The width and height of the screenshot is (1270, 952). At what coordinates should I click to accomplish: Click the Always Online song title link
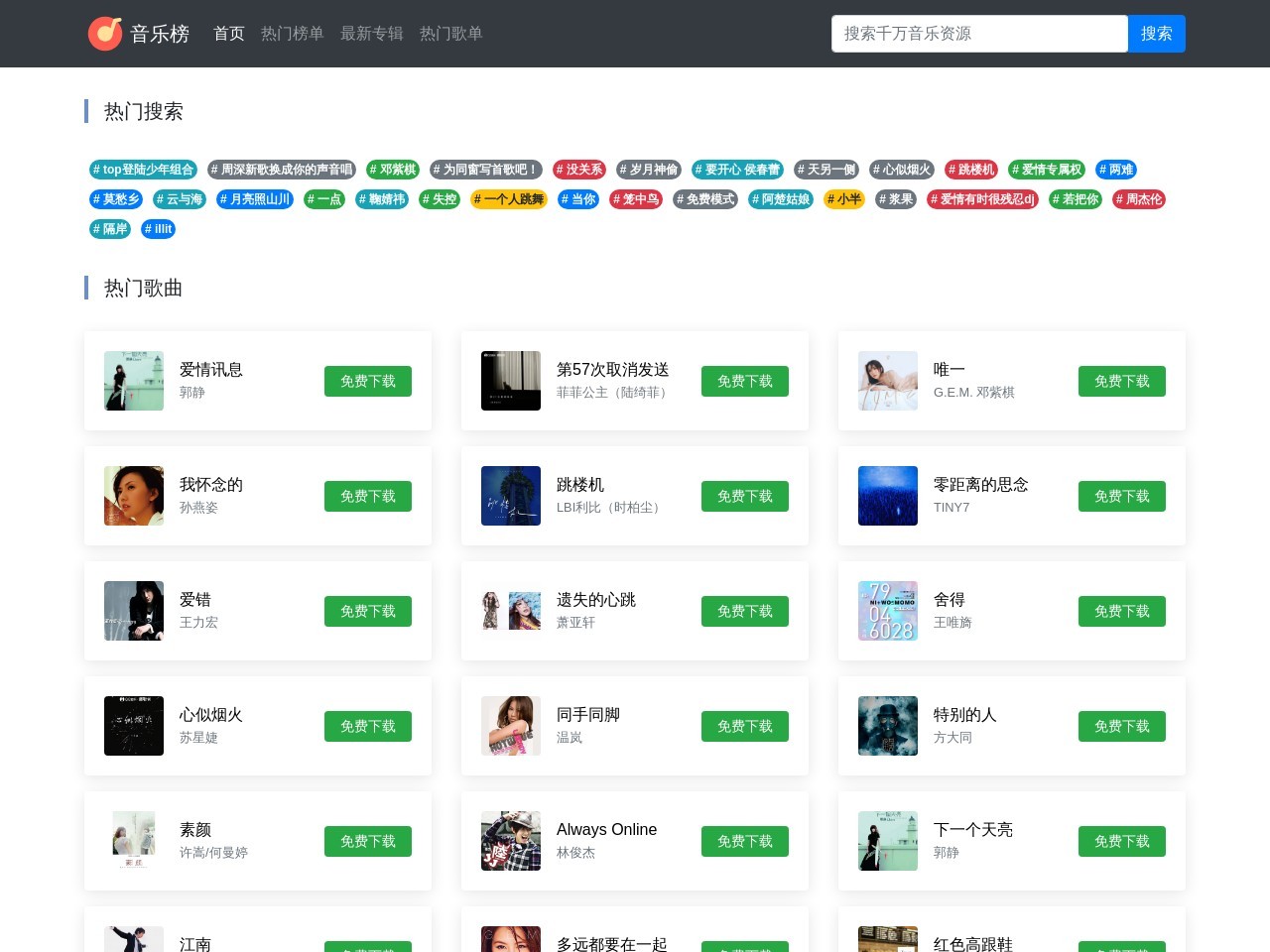click(x=606, y=829)
